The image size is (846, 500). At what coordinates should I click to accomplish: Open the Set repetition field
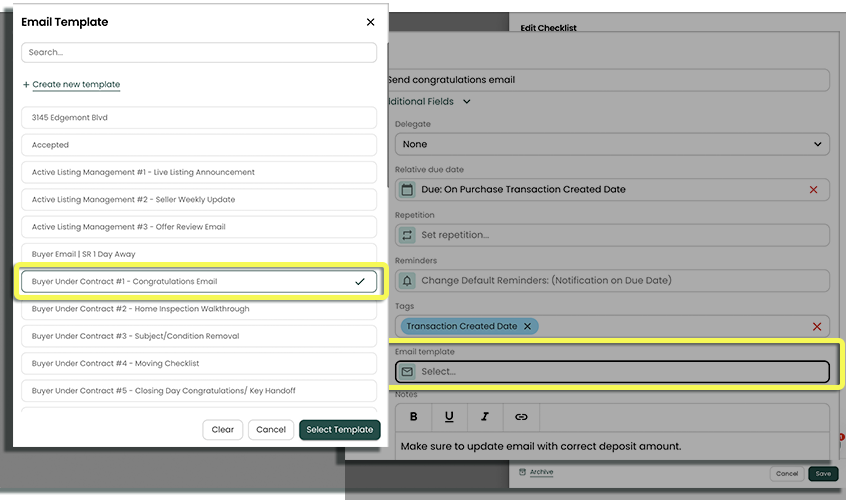pos(612,235)
